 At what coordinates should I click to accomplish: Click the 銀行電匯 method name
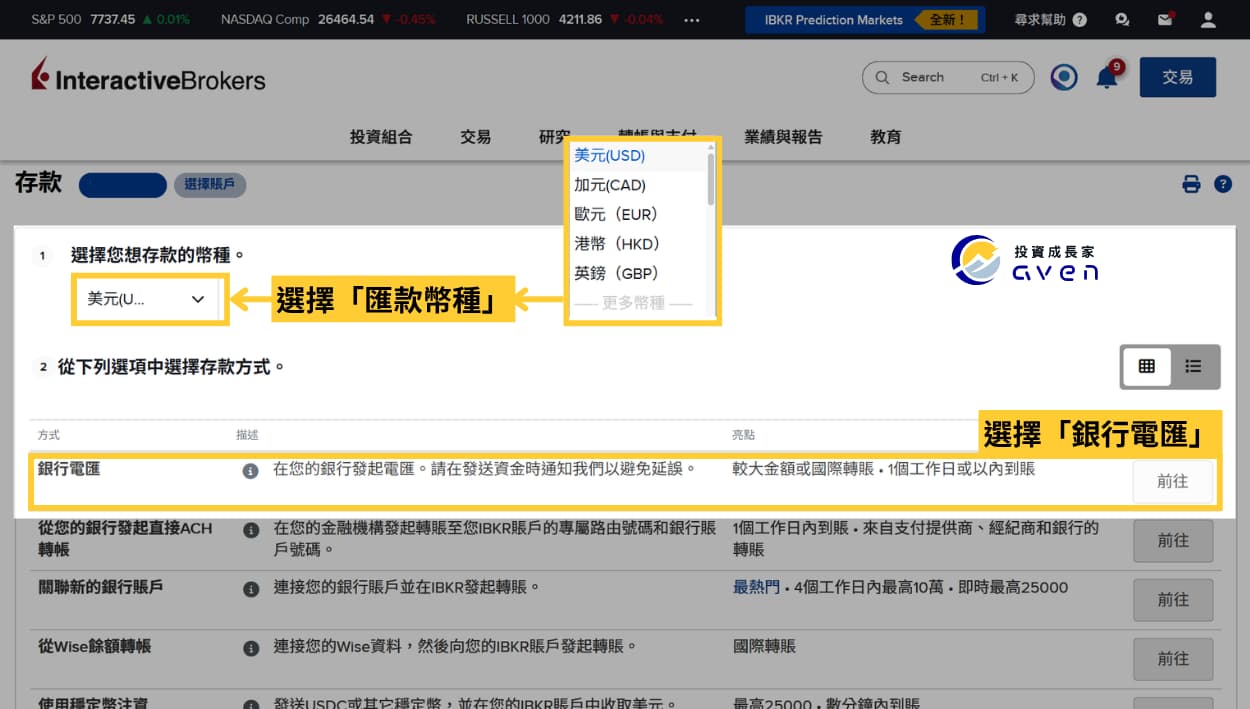pos(69,468)
